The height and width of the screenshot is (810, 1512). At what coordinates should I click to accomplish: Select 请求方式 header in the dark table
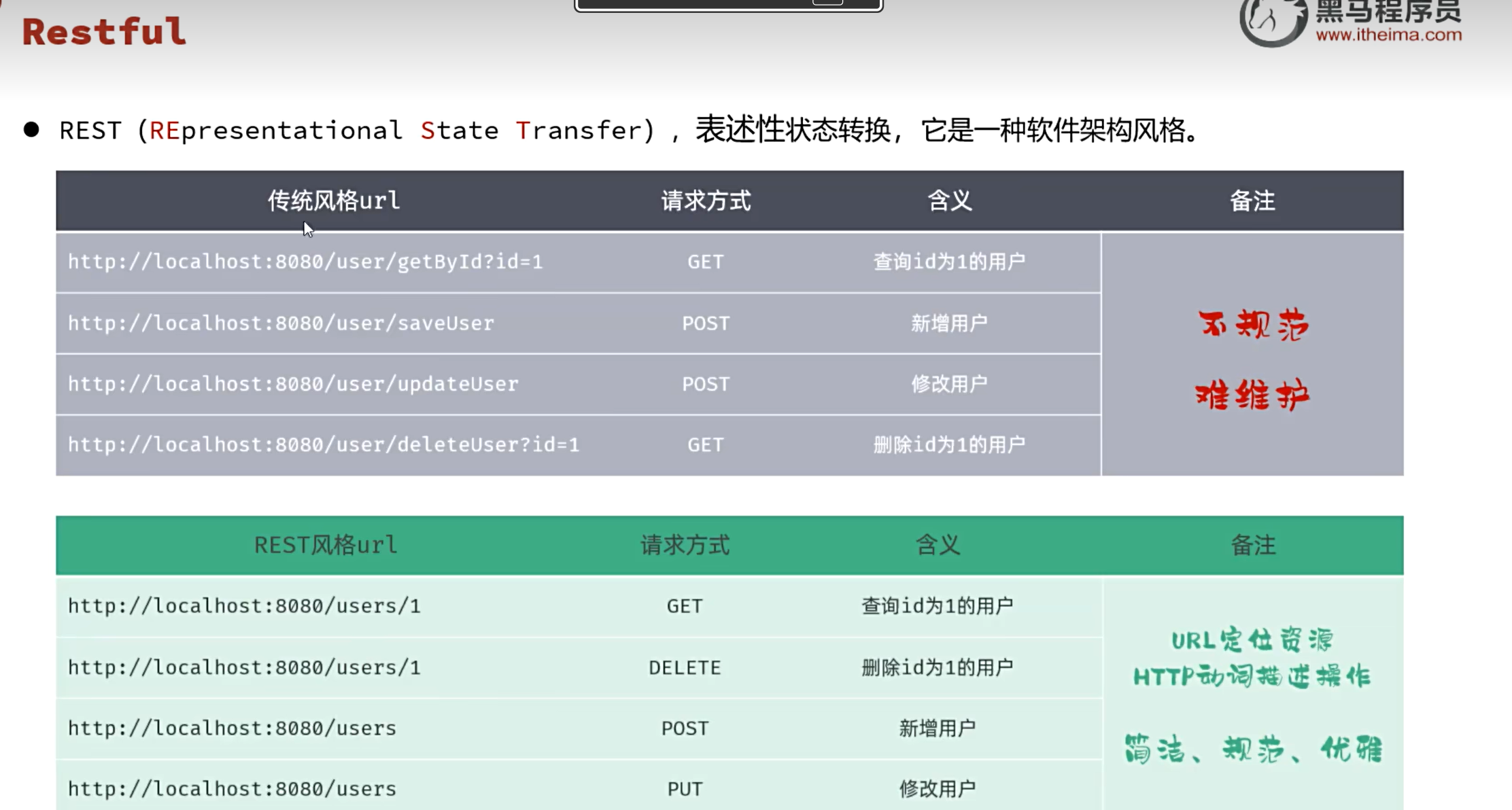[706, 200]
